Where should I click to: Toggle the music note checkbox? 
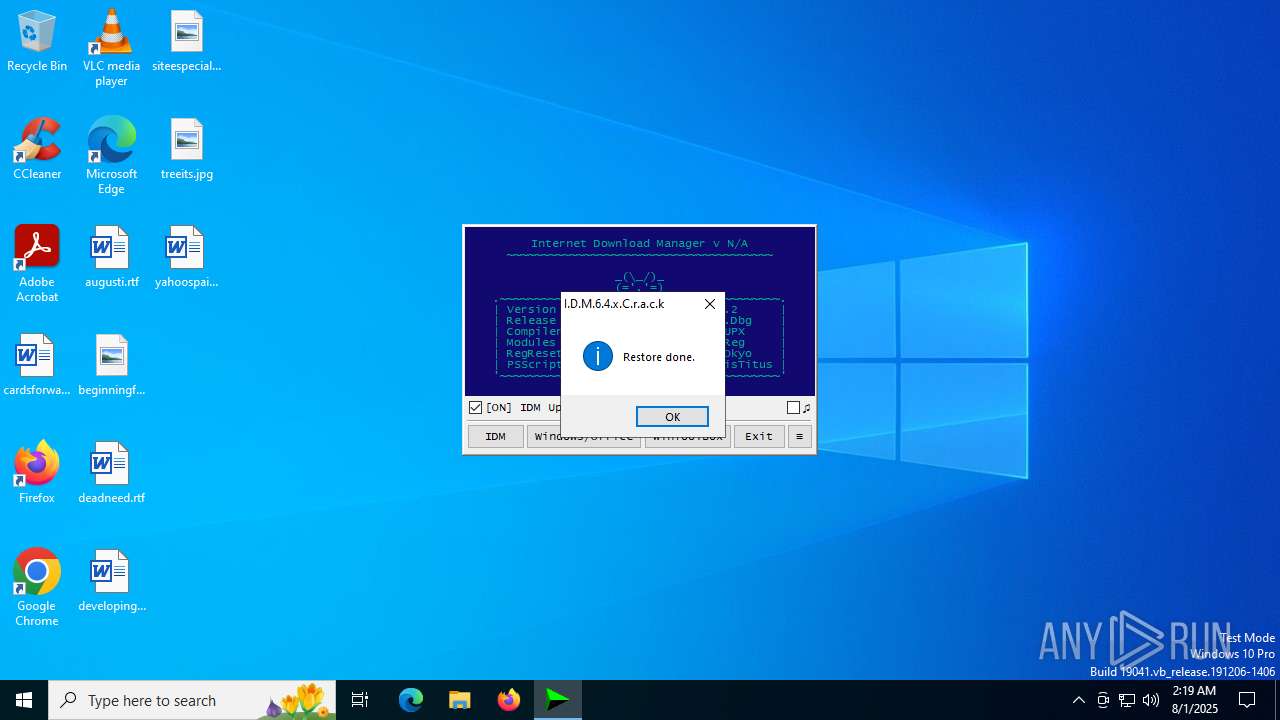(x=793, y=408)
